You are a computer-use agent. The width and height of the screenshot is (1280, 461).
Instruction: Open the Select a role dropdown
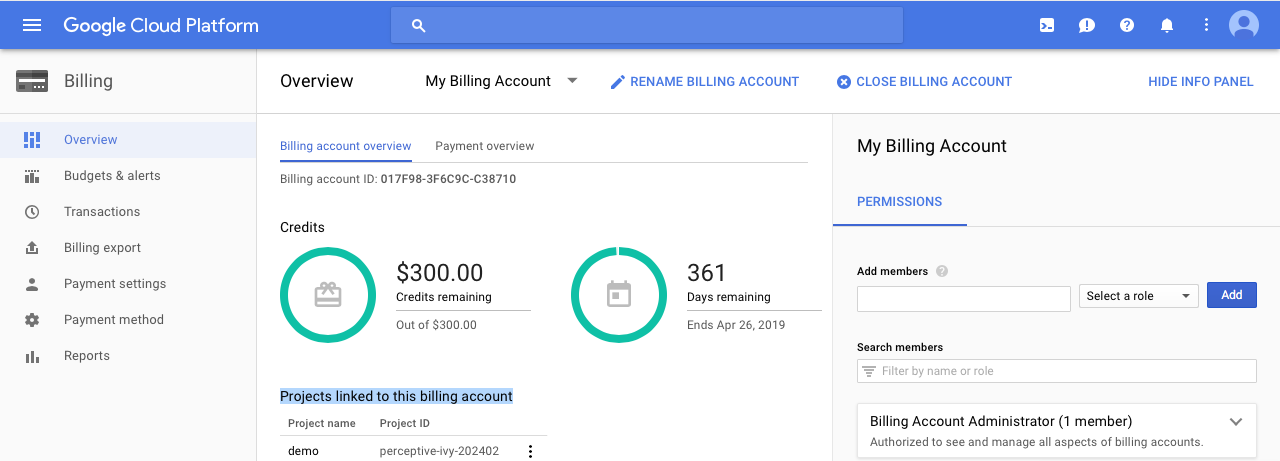click(x=1139, y=296)
